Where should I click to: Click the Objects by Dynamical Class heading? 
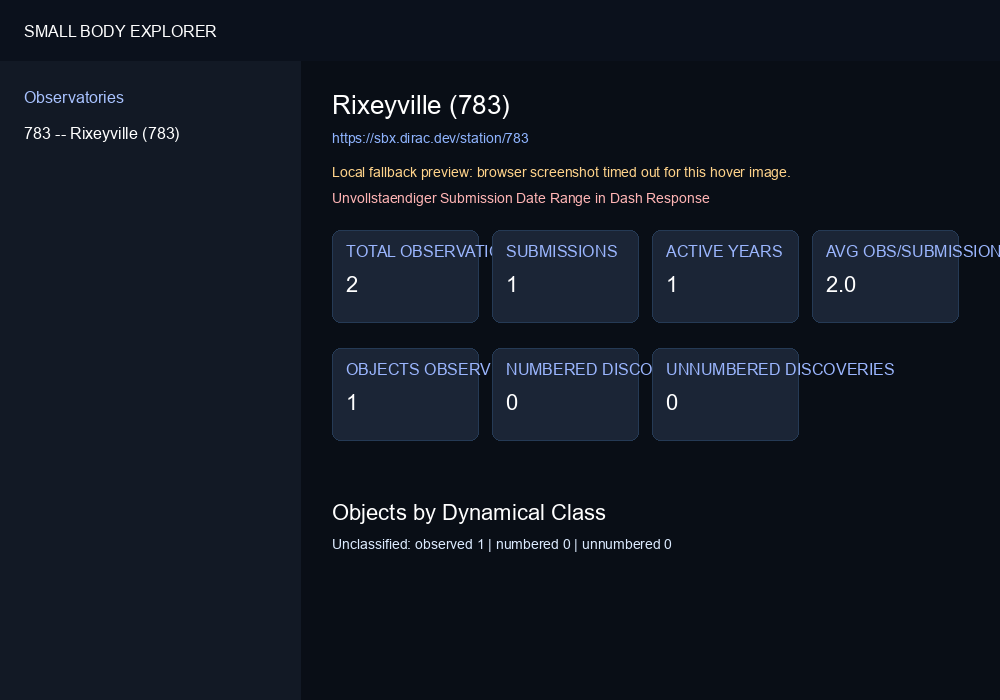click(x=469, y=513)
